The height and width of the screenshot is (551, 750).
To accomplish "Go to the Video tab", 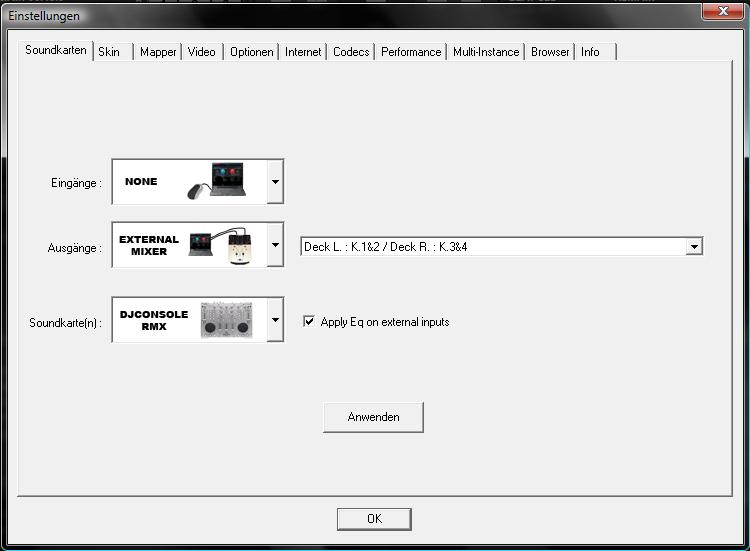I will click(x=201, y=52).
